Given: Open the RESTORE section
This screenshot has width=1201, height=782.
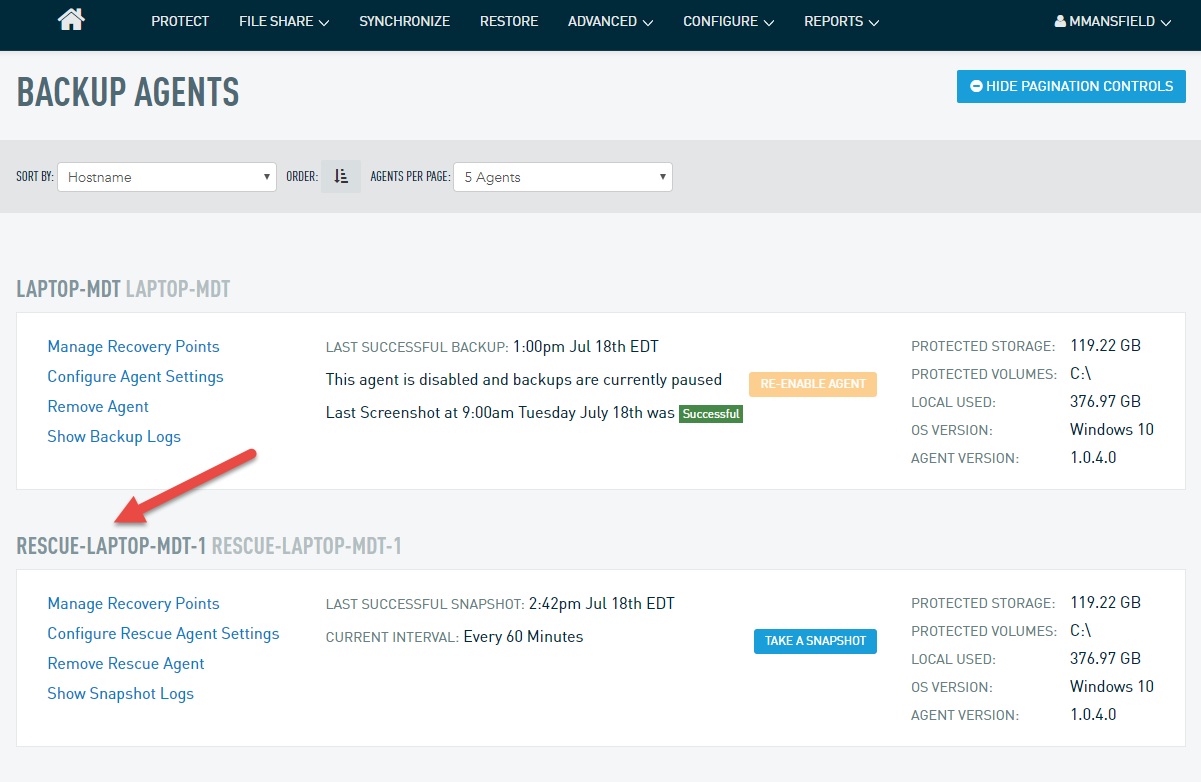Looking at the screenshot, I should (508, 20).
